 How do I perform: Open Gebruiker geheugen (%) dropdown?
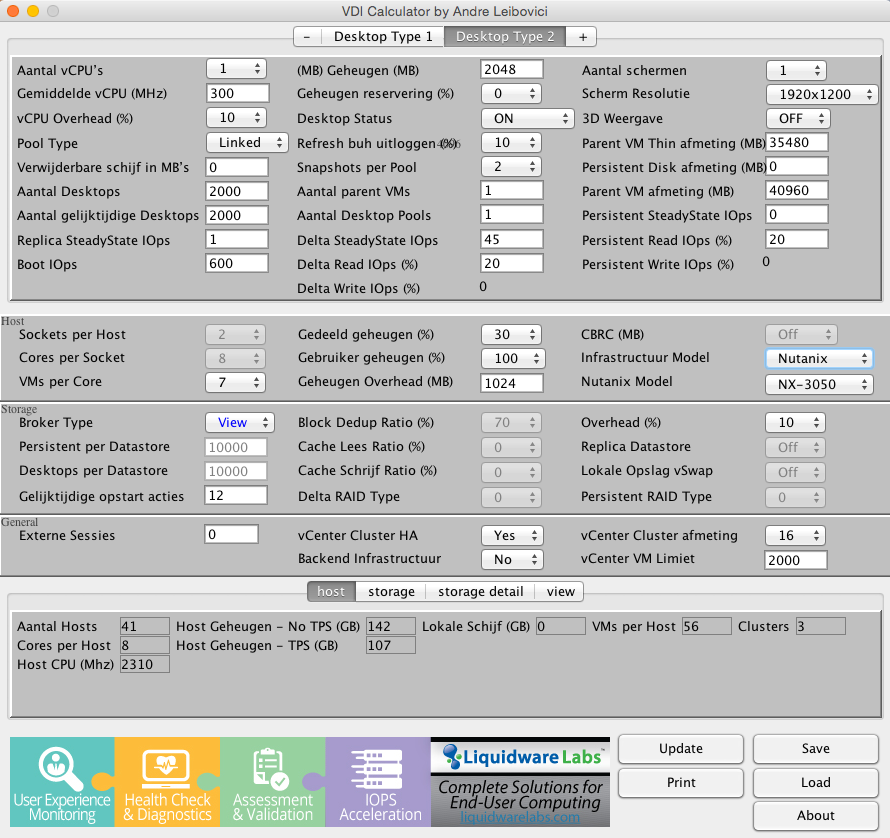pyautogui.click(x=513, y=358)
